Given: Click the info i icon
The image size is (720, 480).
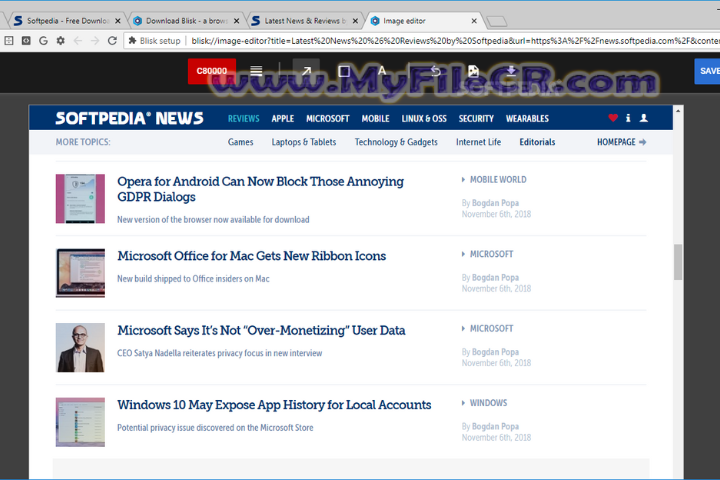Looking at the screenshot, I should tap(628, 118).
